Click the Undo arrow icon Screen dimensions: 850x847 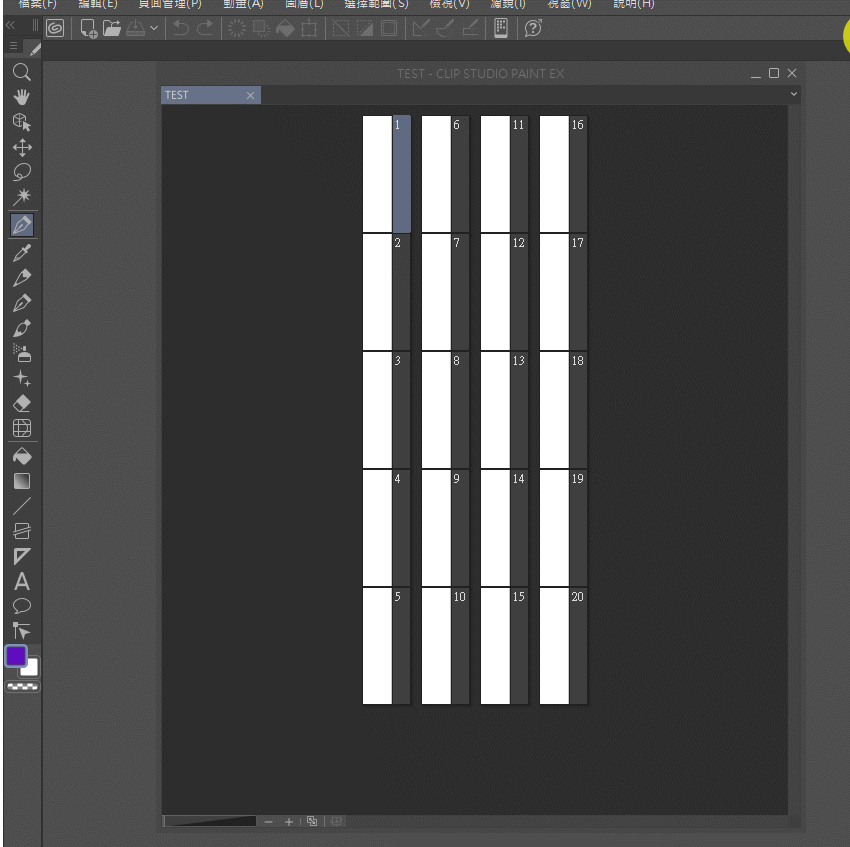click(x=181, y=28)
